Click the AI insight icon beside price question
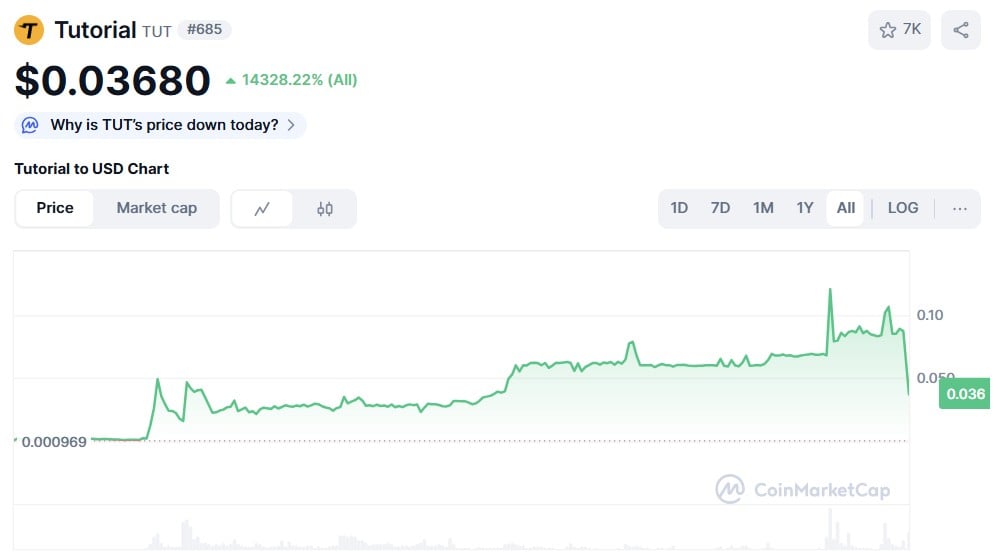 (31, 125)
